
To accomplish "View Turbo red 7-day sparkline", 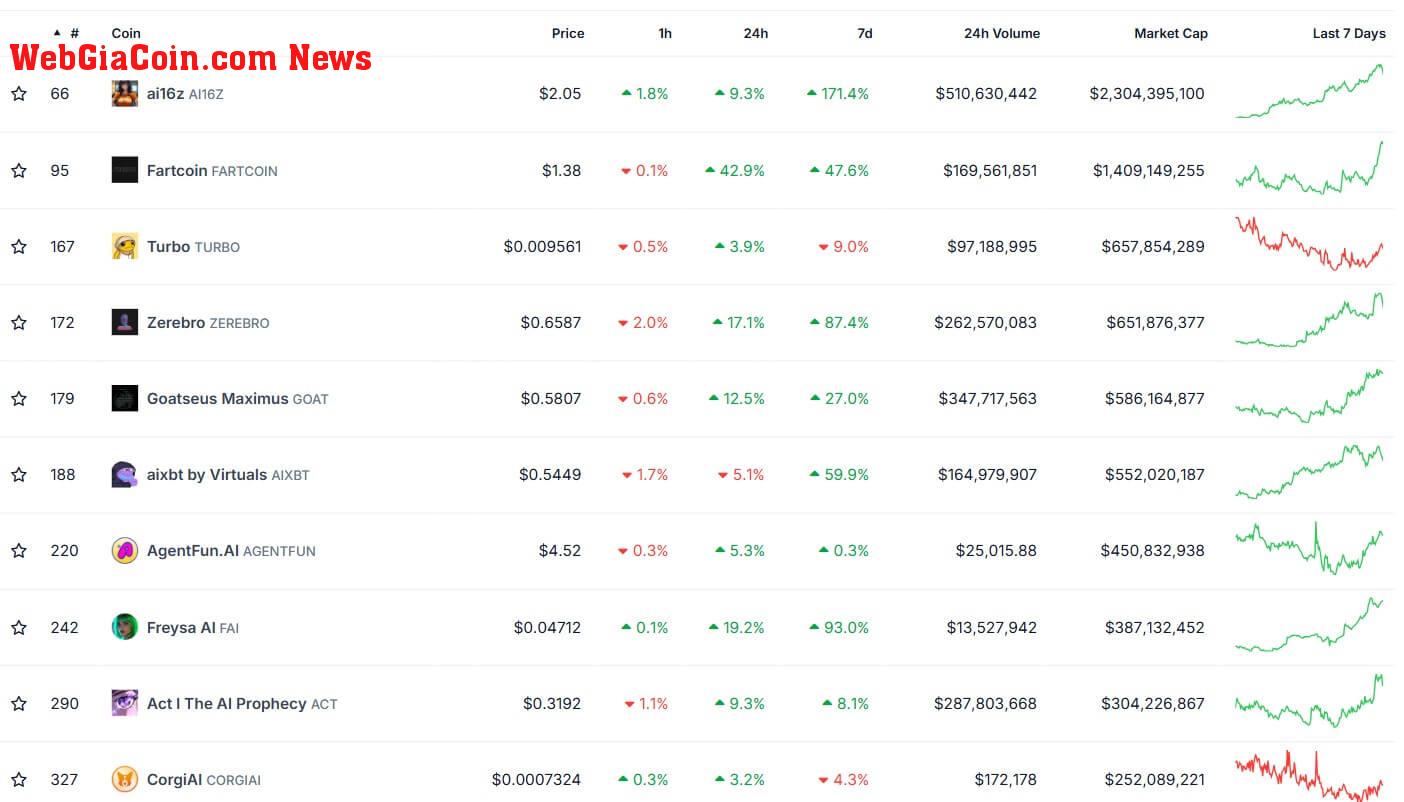I will [1310, 243].
